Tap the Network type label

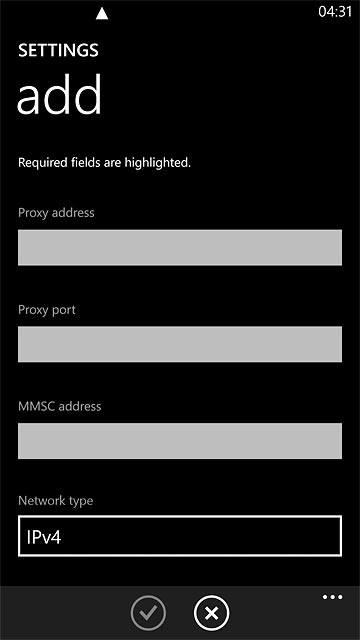tap(56, 501)
